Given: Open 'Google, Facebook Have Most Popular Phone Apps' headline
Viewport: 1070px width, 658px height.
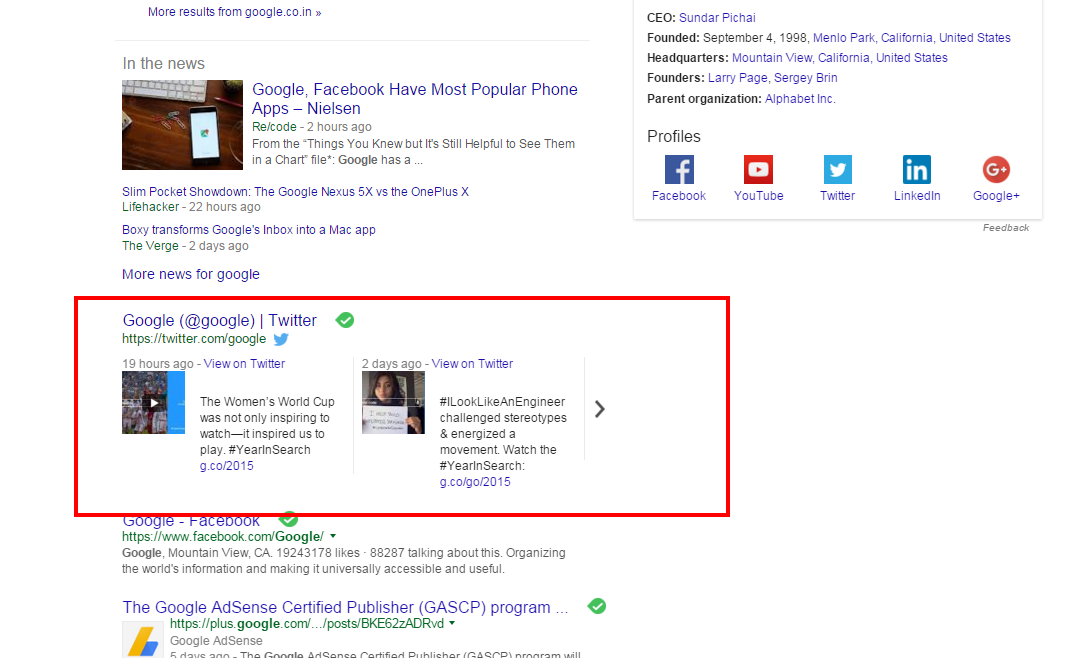Looking at the screenshot, I should tap(415, 99).
